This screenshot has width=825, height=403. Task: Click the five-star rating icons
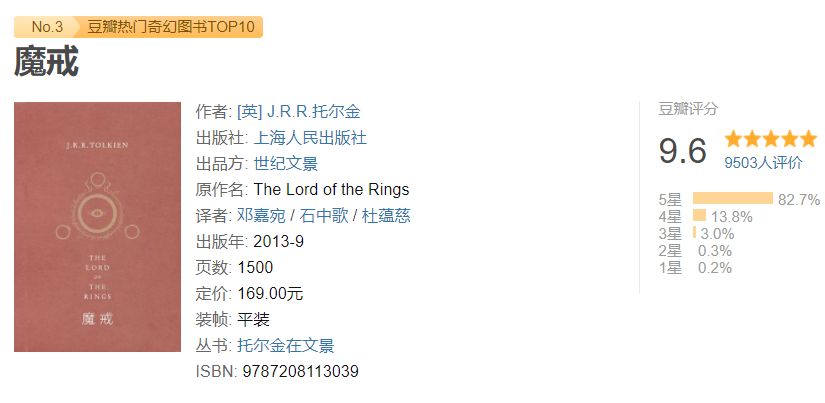pos(770,139)
